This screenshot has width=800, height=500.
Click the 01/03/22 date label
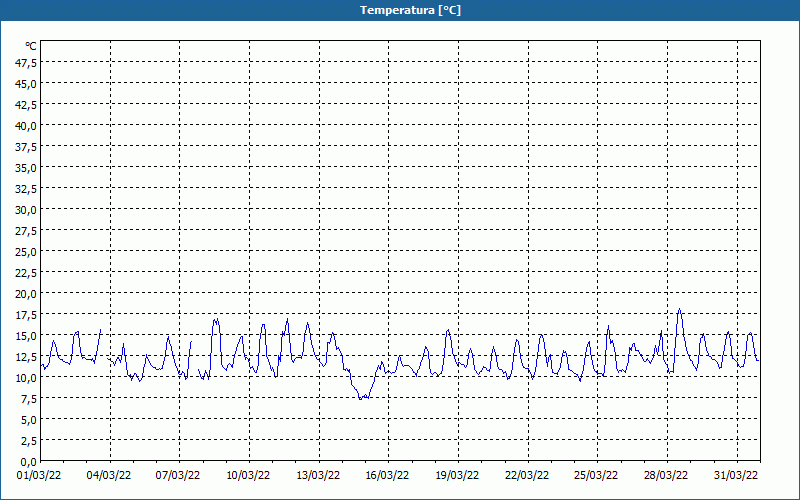tap(39, 475)
